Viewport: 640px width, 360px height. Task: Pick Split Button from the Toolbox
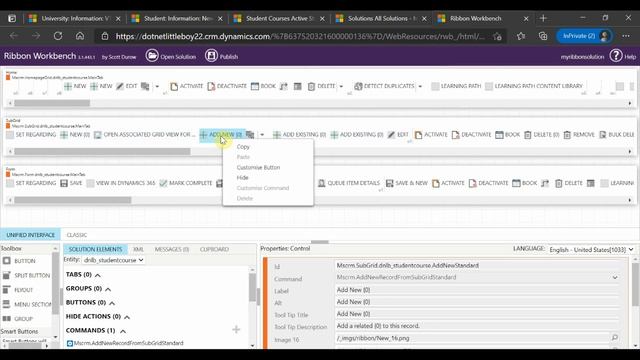point(26,276)
